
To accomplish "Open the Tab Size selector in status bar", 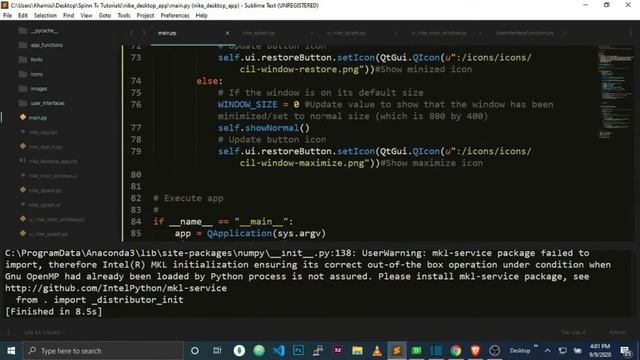I will point(573,332).
